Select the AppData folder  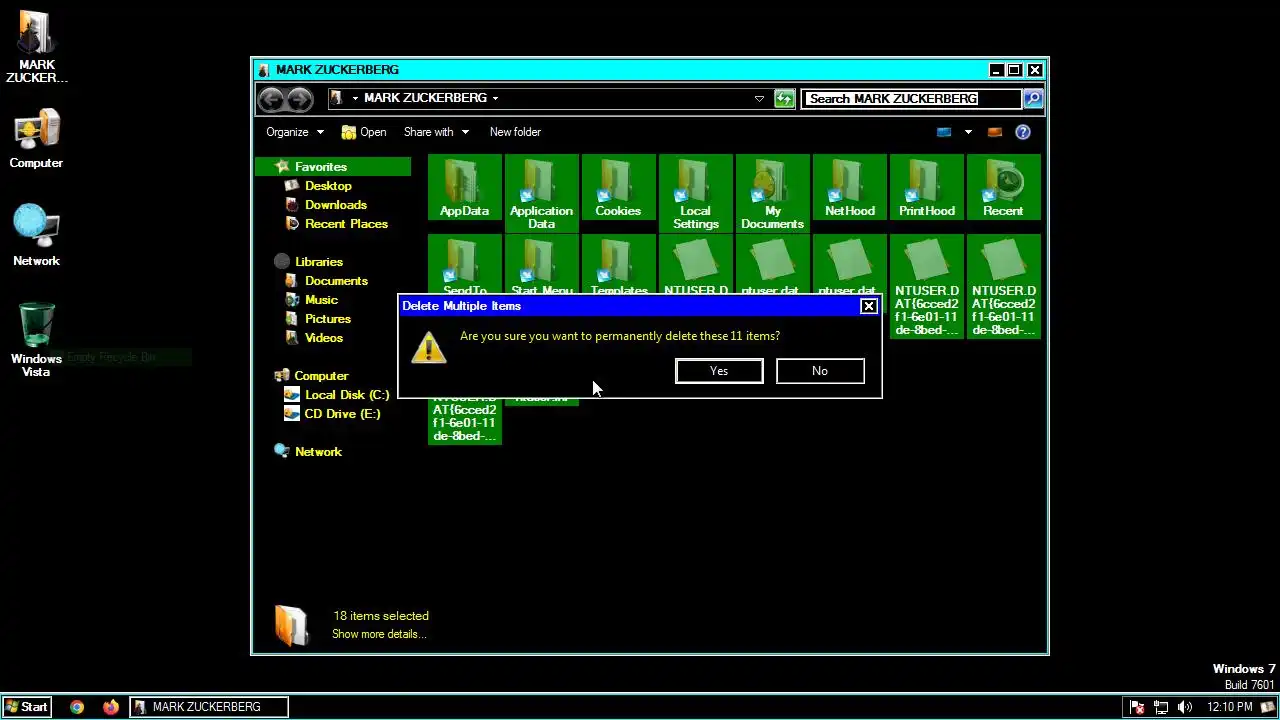[x=464, y=187]
